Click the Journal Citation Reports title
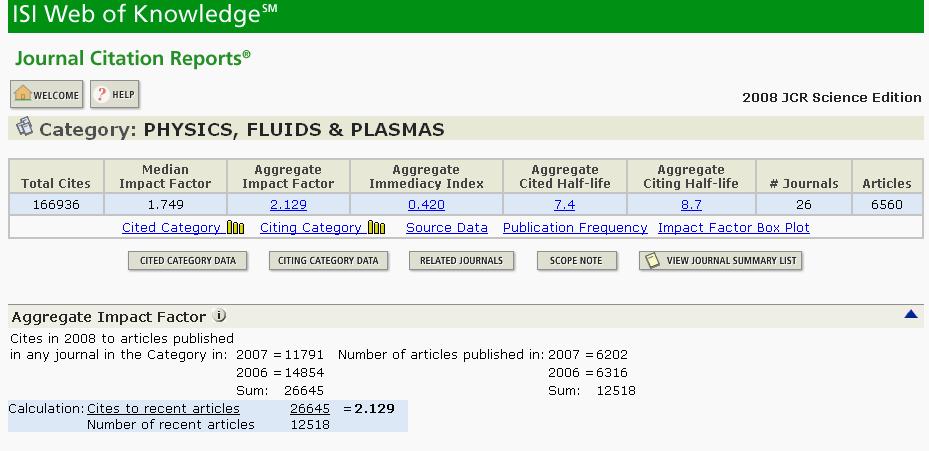This screenshot has height=451, width=929. pos(133,59)
